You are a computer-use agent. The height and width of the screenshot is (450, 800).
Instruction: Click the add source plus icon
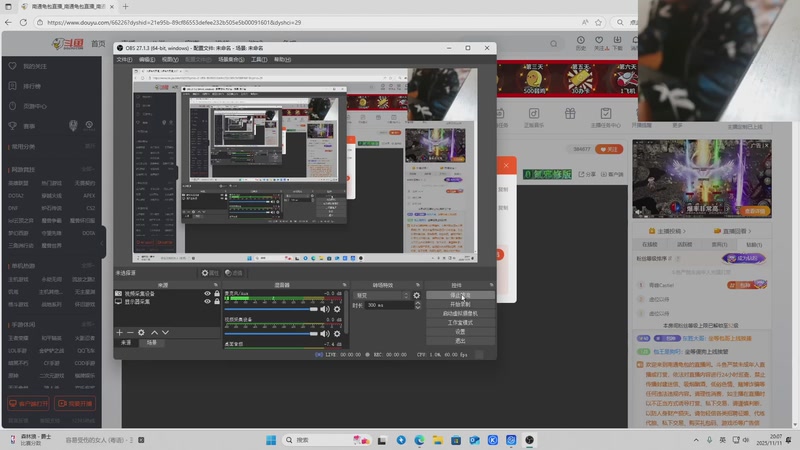click(x=119, y=332)
